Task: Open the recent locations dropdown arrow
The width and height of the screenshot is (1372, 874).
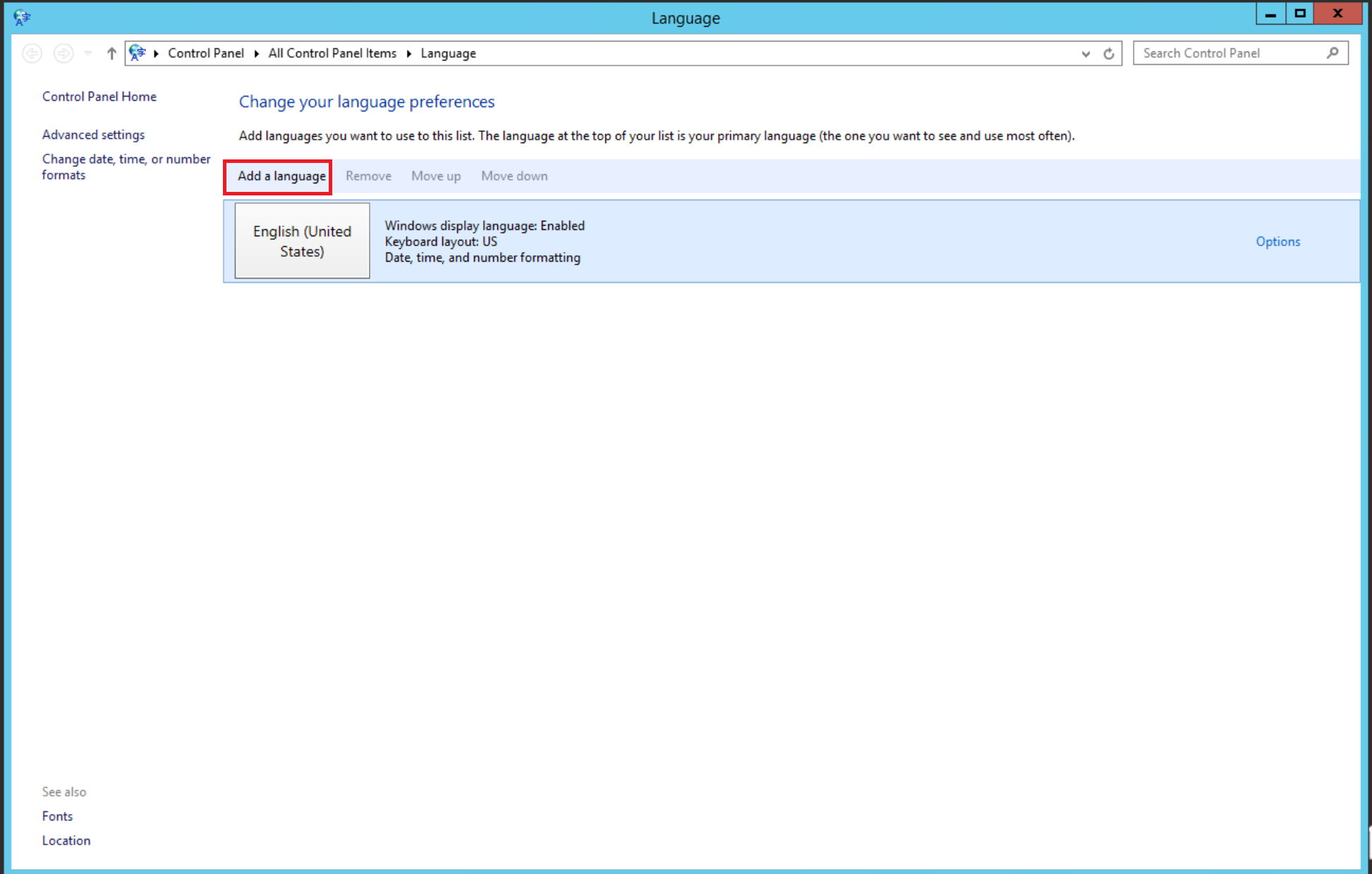Action: click(x=88, y=53)
